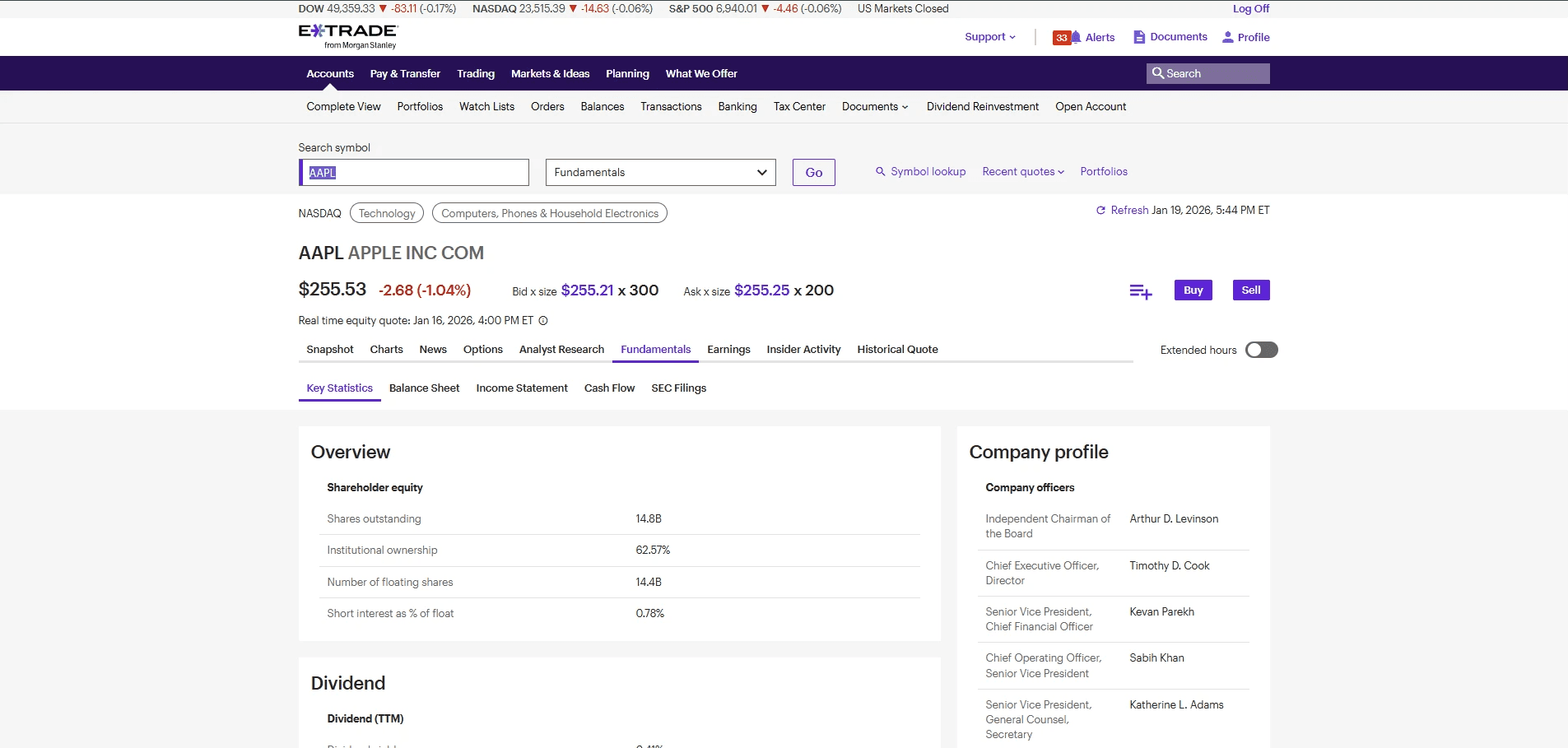Click the Go button
This screenshot has width=1568, height=748.
click(814, 172)
